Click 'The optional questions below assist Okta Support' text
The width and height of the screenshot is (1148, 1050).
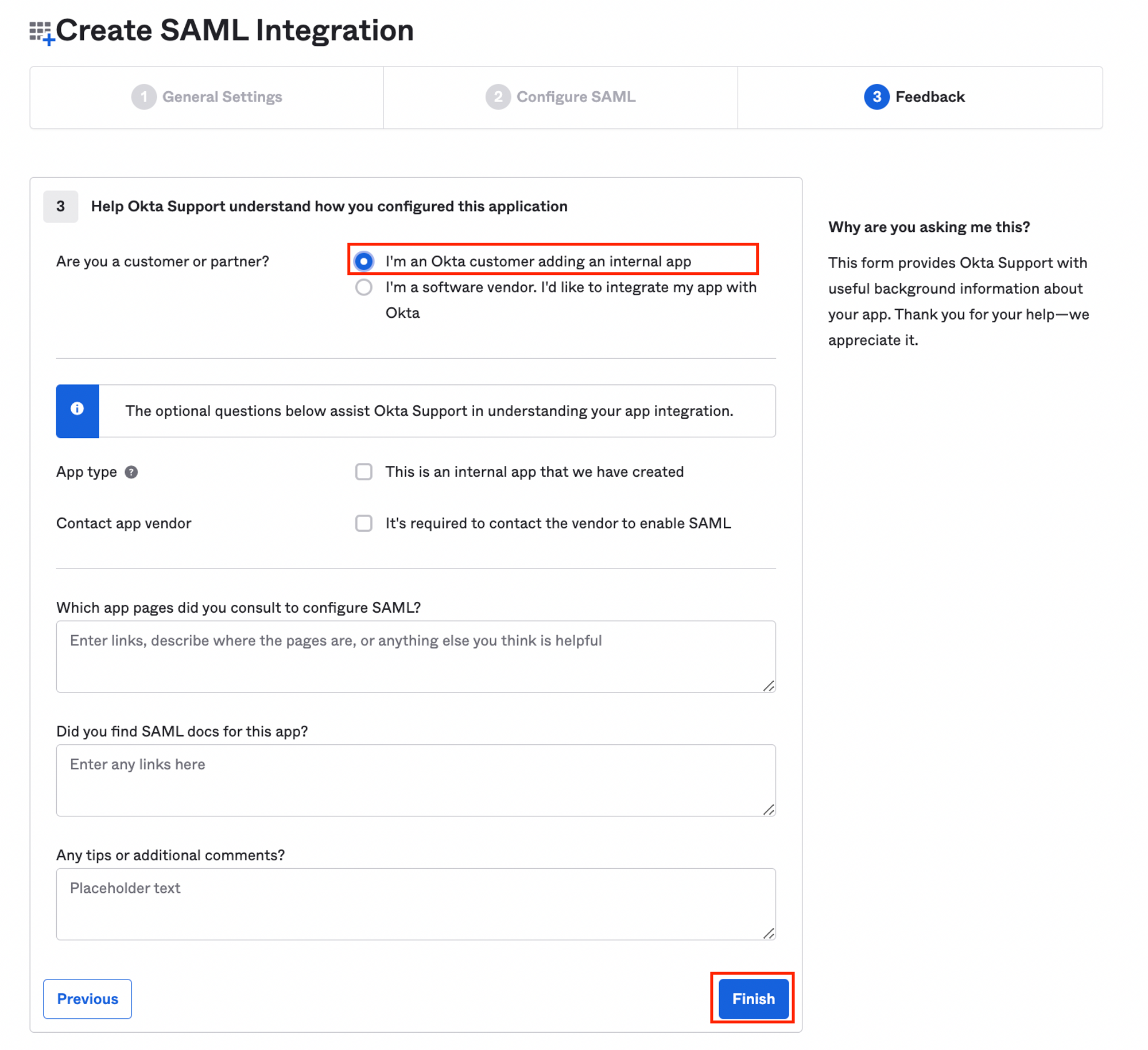point(429,411)
